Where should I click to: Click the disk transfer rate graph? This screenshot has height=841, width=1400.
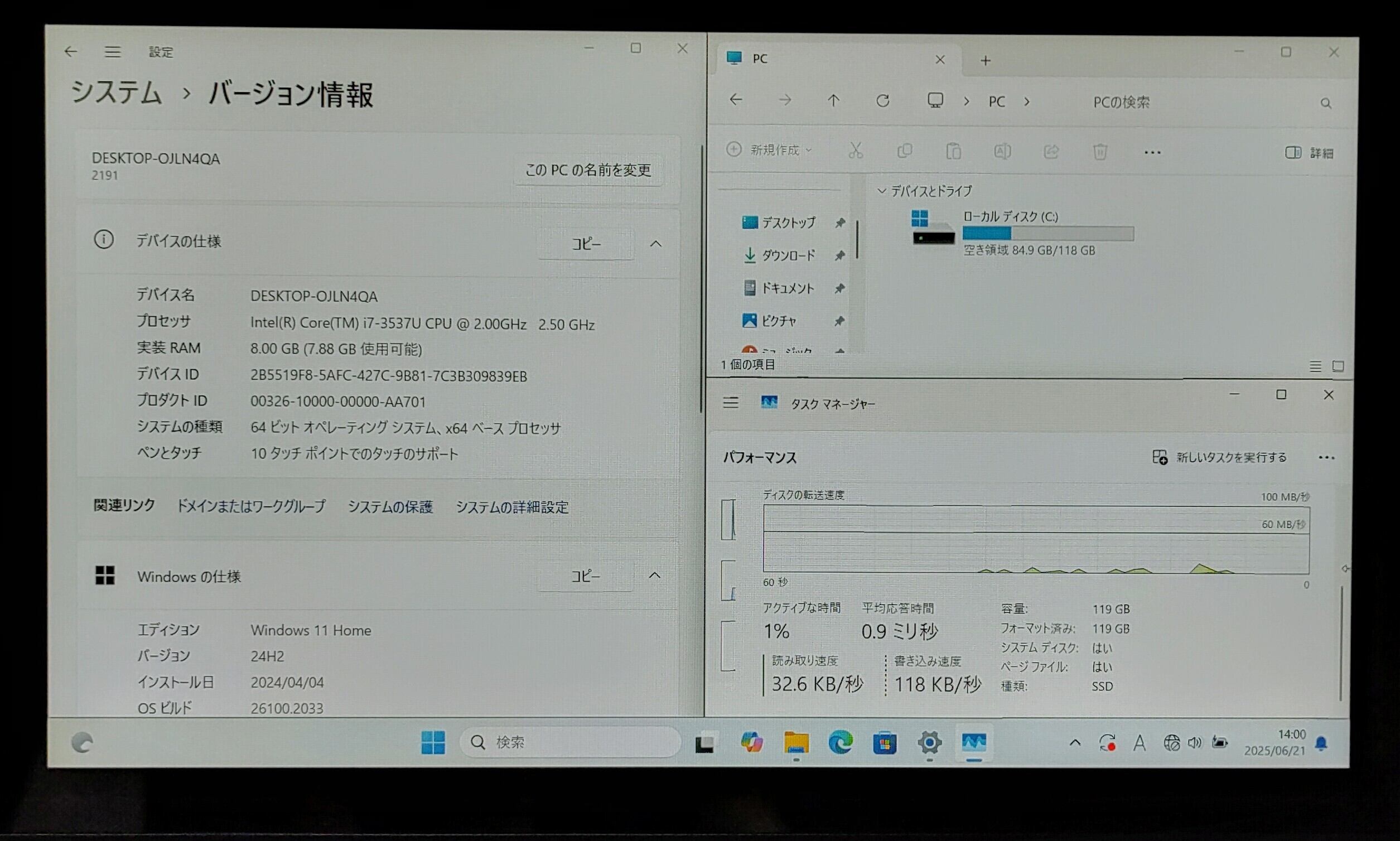pyautogui.click(x=1036, y=539)
